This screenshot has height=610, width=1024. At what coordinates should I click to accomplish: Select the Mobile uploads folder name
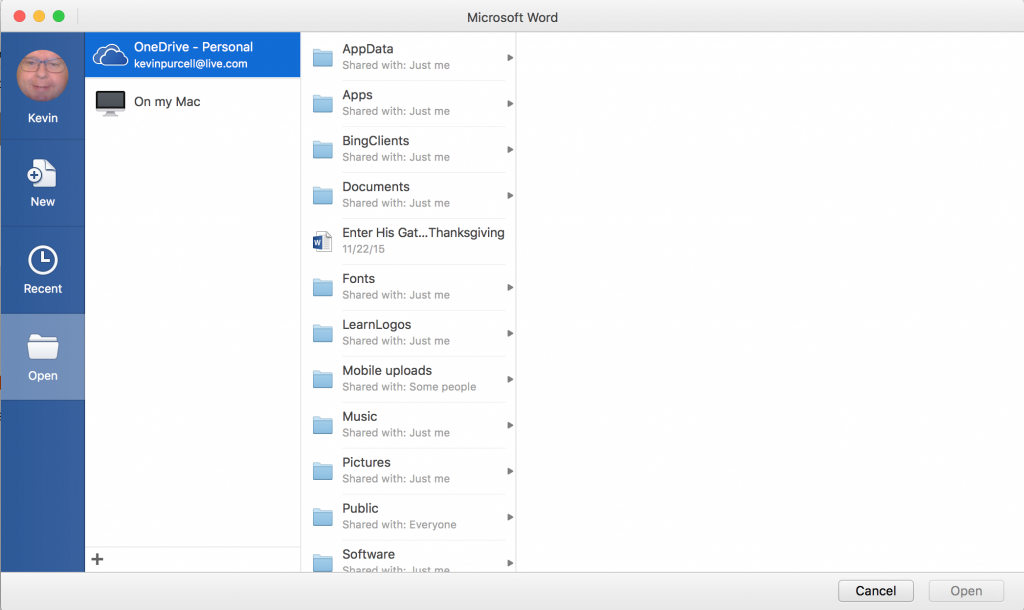coord(387,371)
